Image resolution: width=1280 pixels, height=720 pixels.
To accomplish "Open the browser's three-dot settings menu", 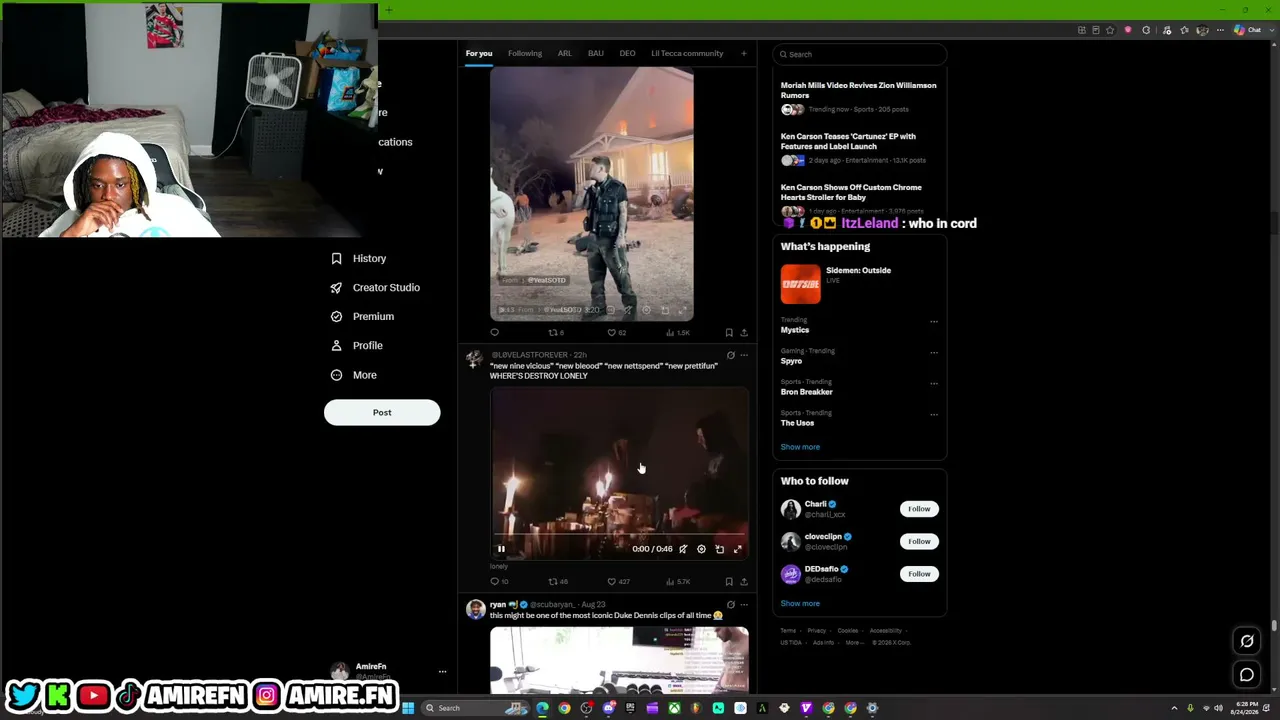I will (1220, 30).
